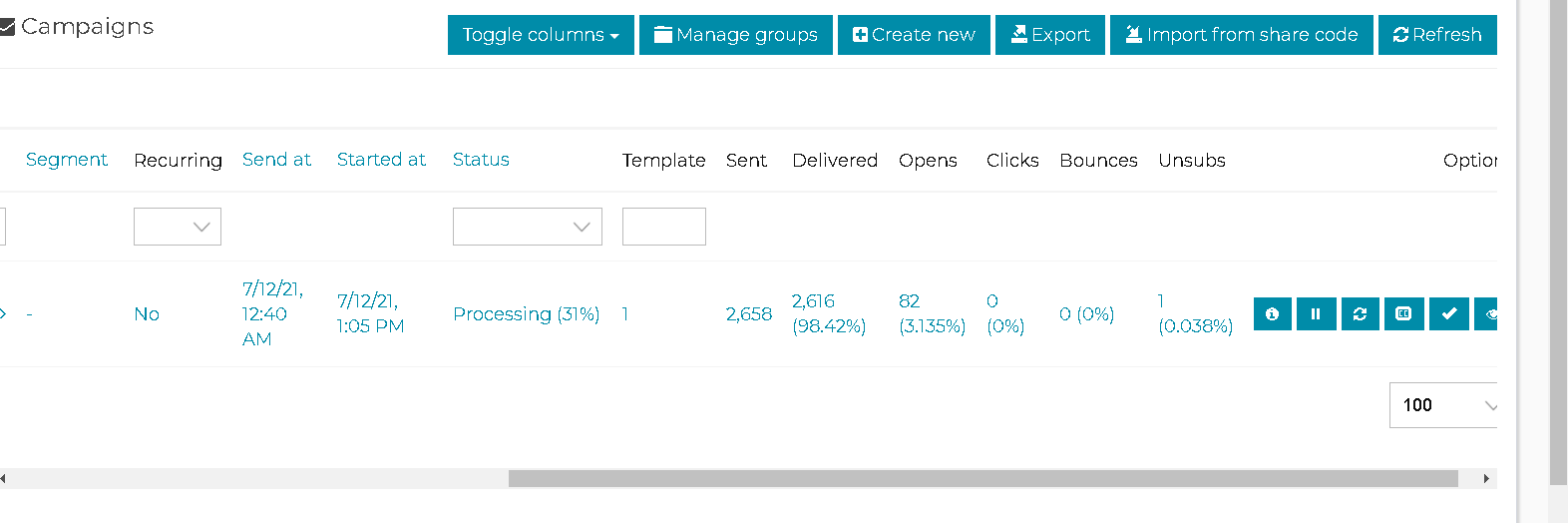Viewport: 1568px width, 523px height.
Task: Click the Template filter input field
Action: (663, 227)
